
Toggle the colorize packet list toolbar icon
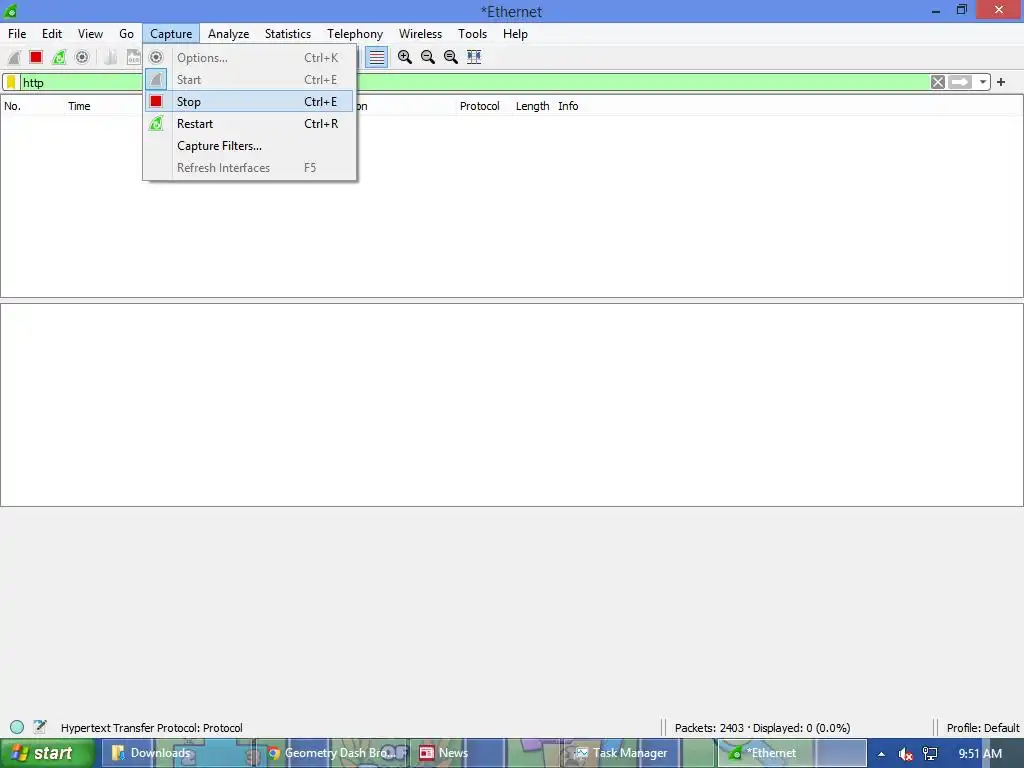[x=377, y=57]
